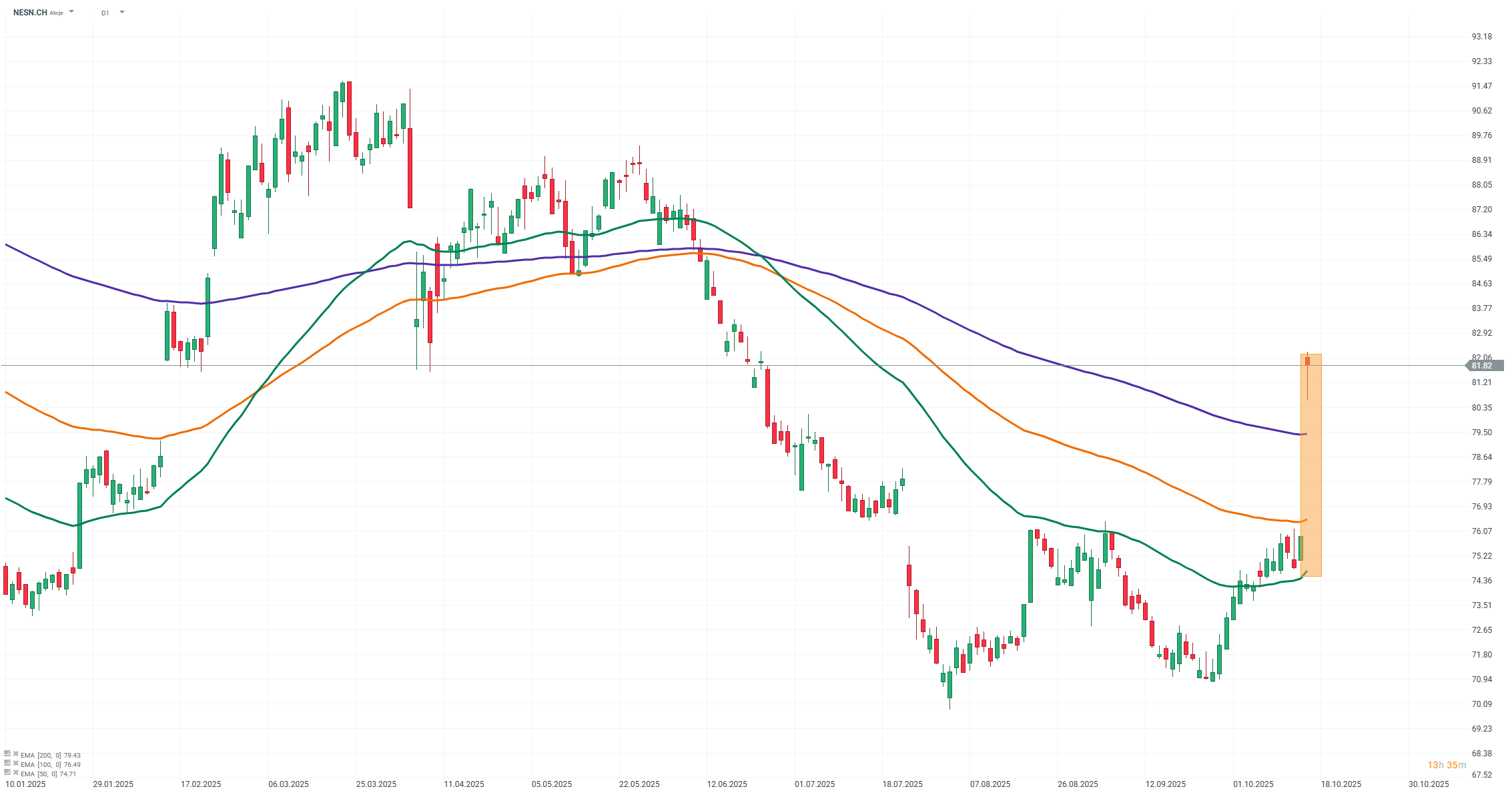Open settings icon for EMA 100 indicator
The image size is (1512, 795).
pos(7,764)
